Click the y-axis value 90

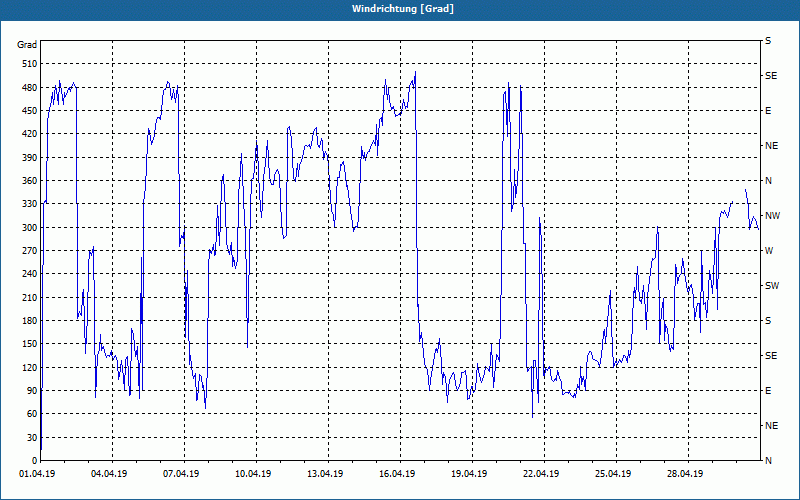point(32,391)
